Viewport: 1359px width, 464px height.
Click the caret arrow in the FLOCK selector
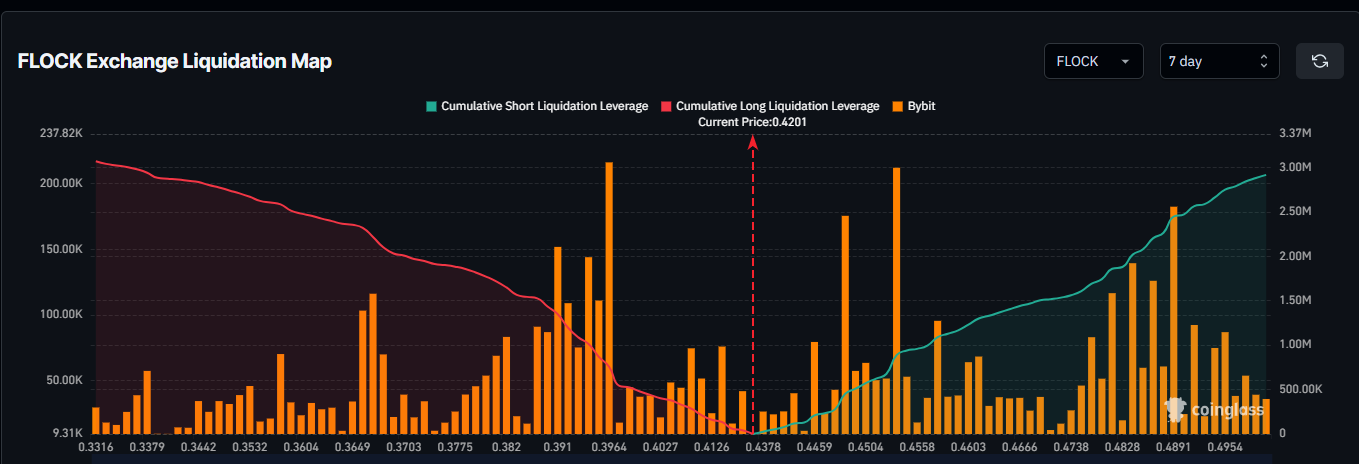click(1126, 61)
